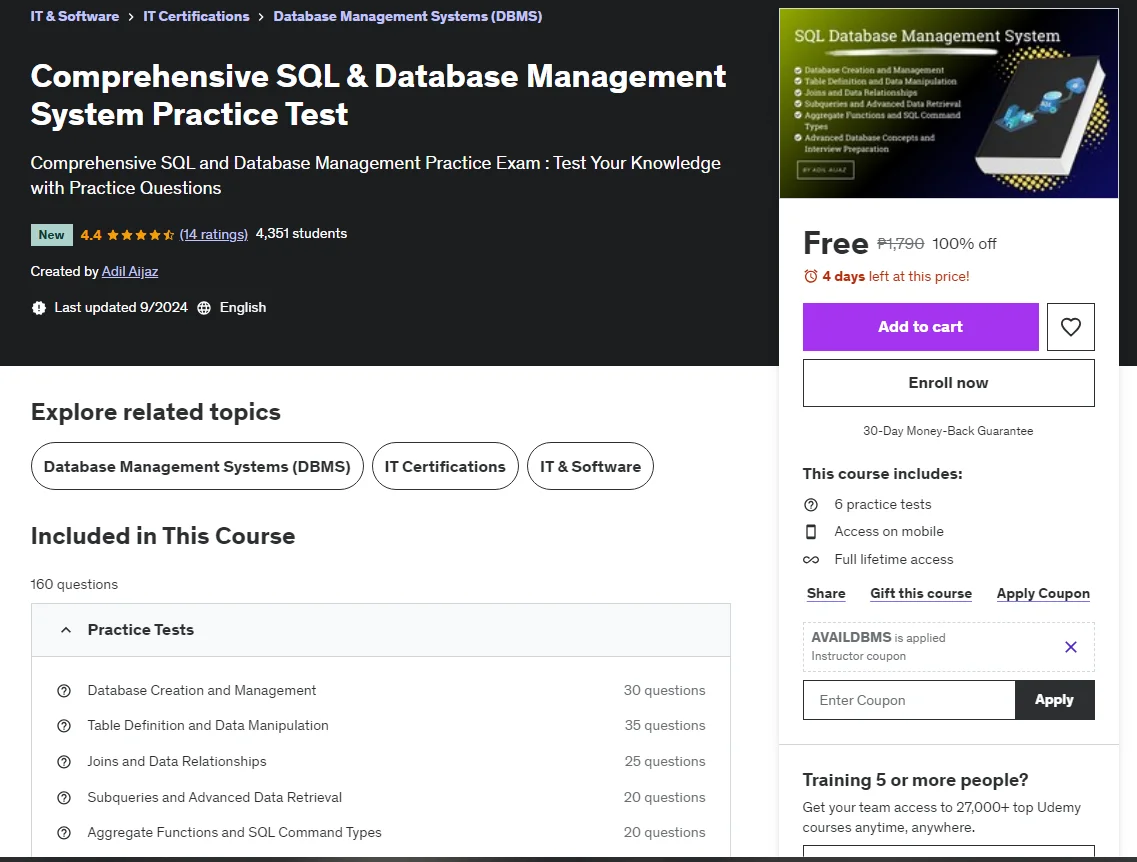
Task: Click the Database Creation and Management quiz icon
Action: click(64, 691)
